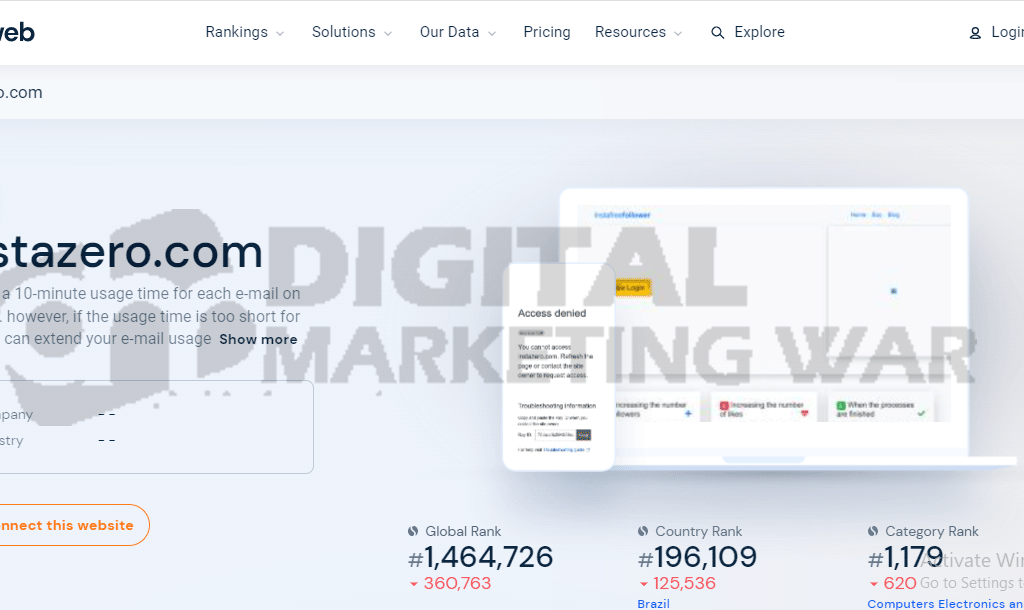
Task: Click the Category Rank info icon
Action: click(872, 532)
